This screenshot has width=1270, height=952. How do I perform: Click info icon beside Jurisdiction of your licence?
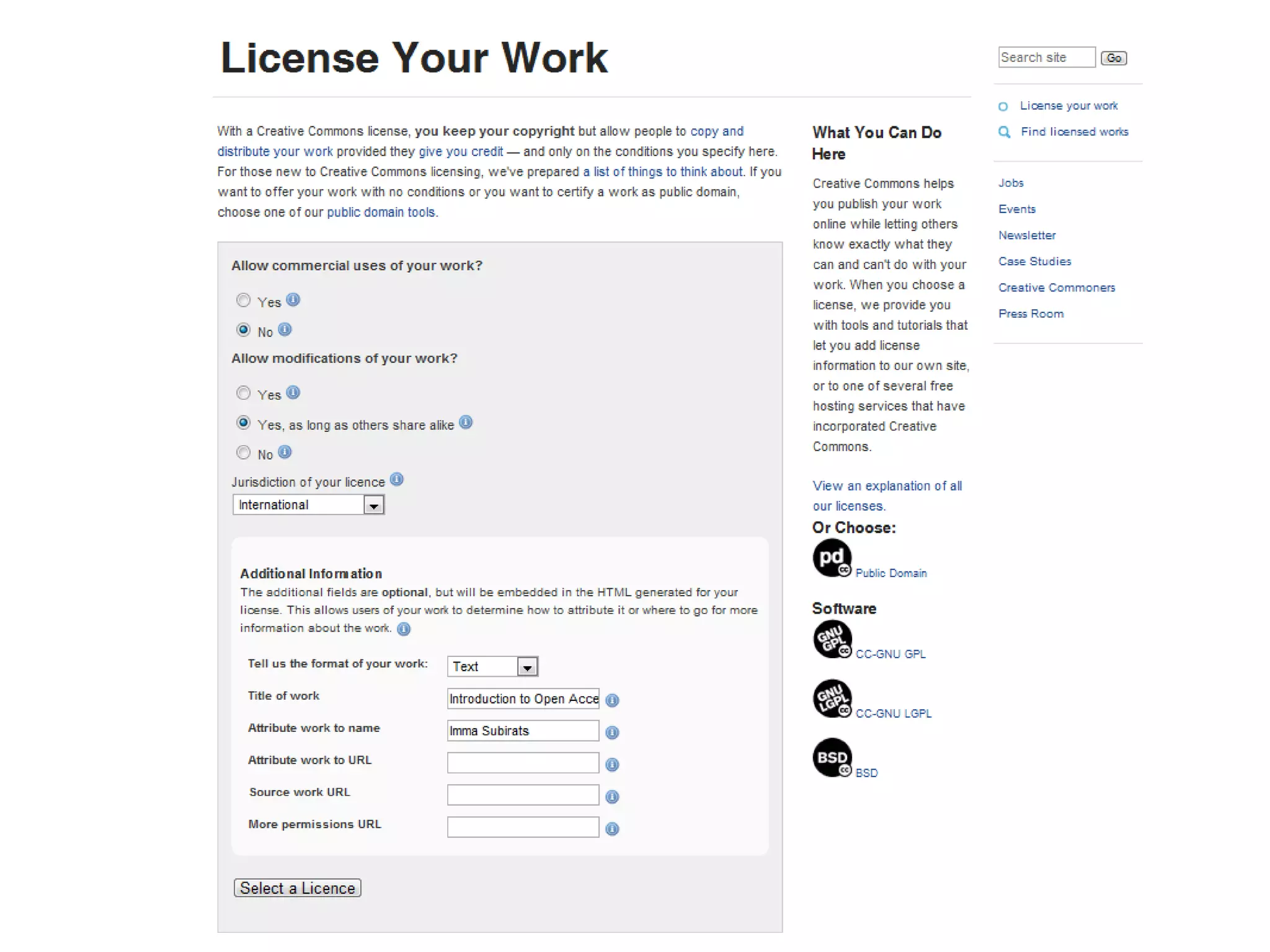tap(397, 480)
